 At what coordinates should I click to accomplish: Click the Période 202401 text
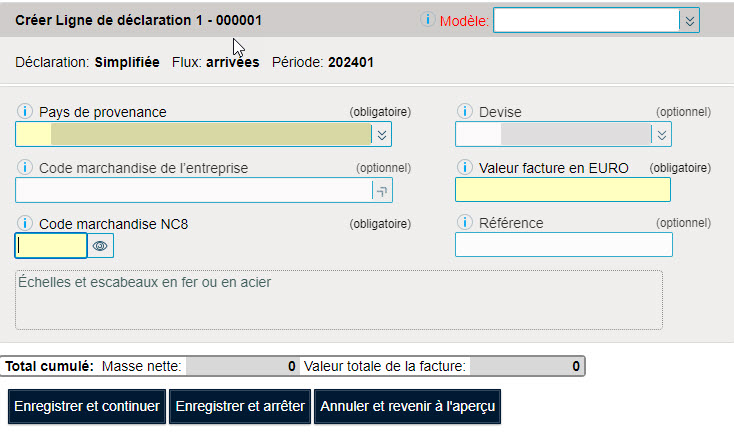tap(323, 62)
